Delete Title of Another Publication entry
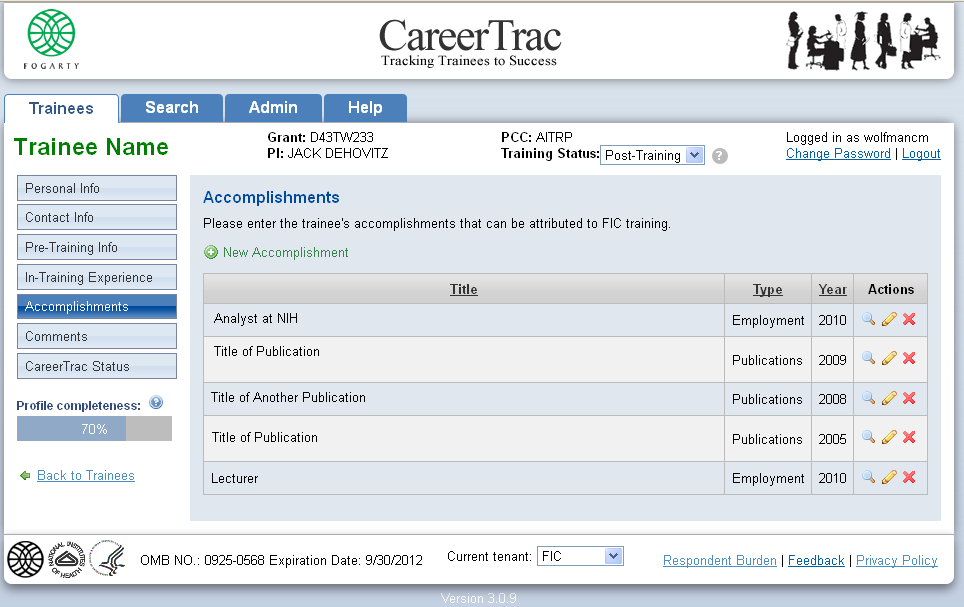The height and width of the screenshot is (607, 964). [909, 398]
